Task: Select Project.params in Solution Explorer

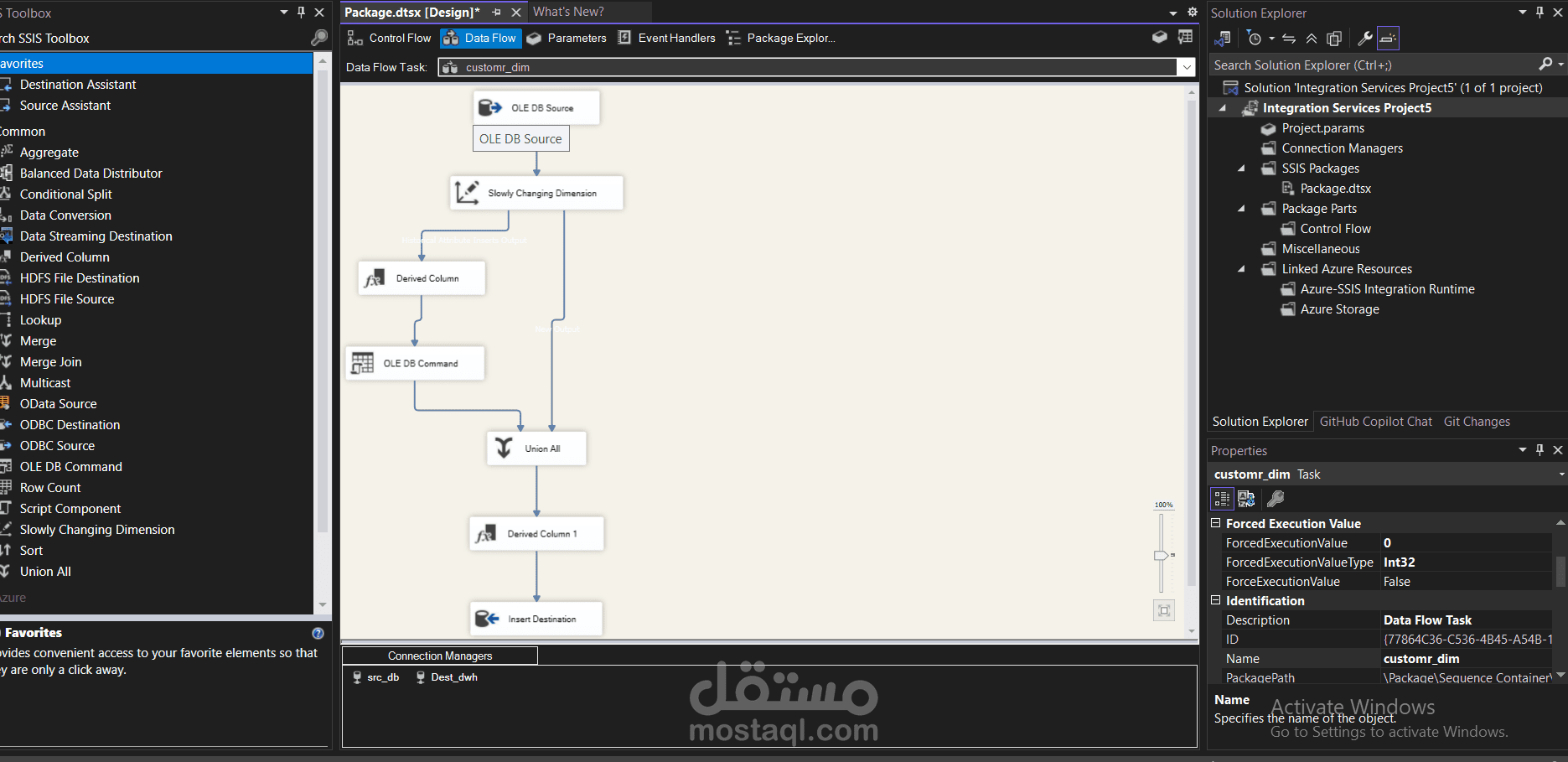Action: [1322, 128]
